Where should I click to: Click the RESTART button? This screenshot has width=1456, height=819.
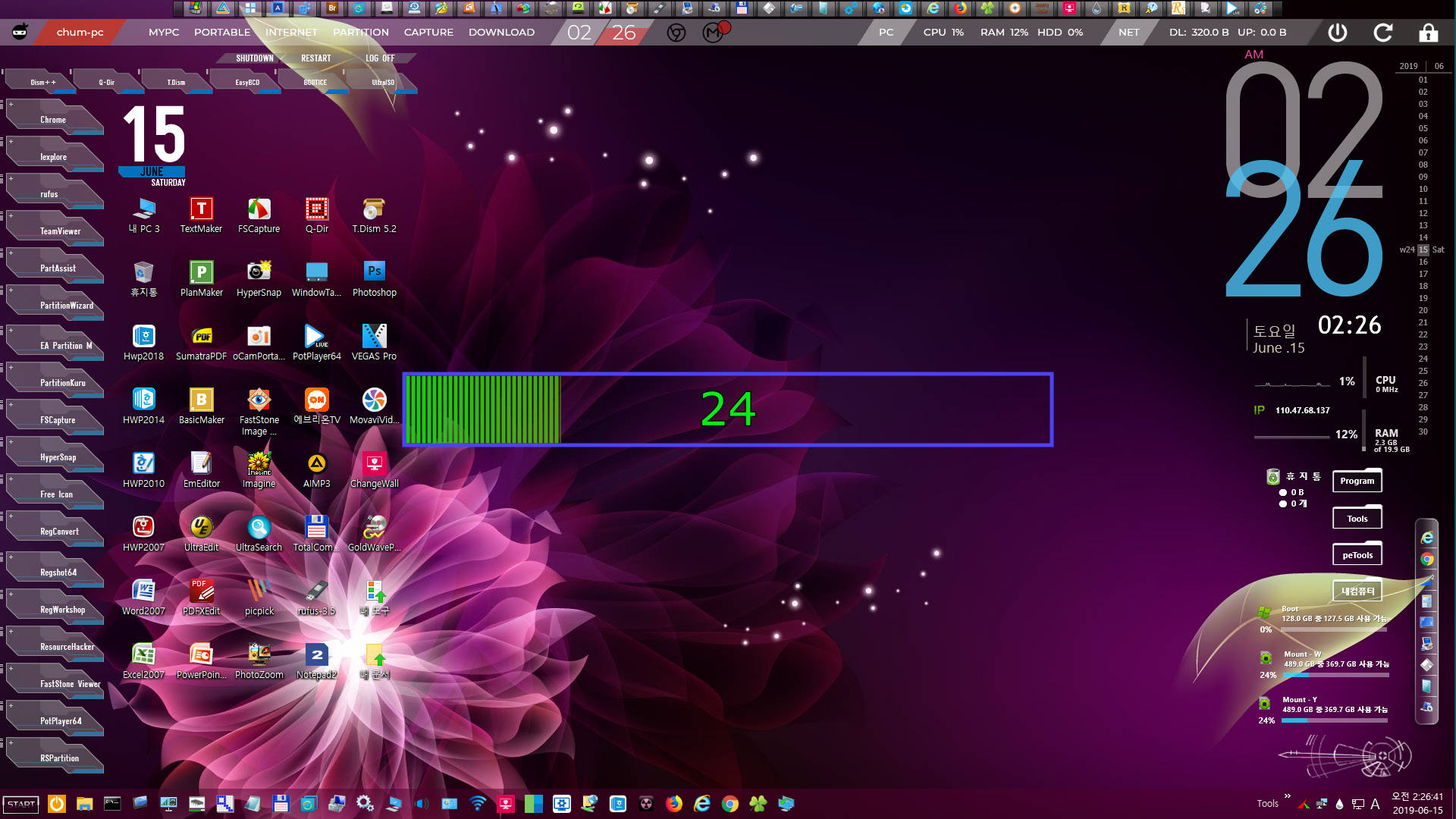(x=316, y=58)
